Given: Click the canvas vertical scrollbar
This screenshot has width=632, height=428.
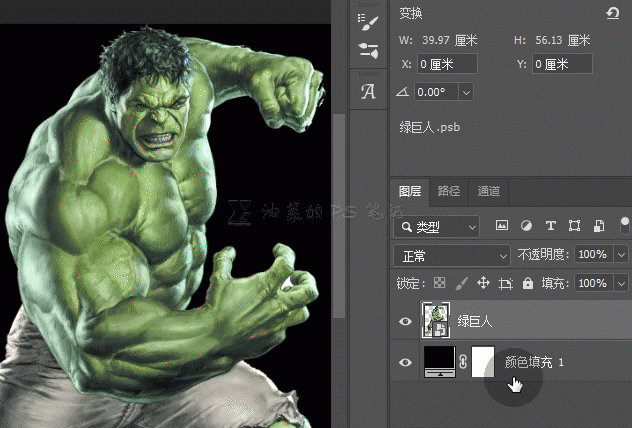Looking at the screenshot, I should tap(340, 216).
